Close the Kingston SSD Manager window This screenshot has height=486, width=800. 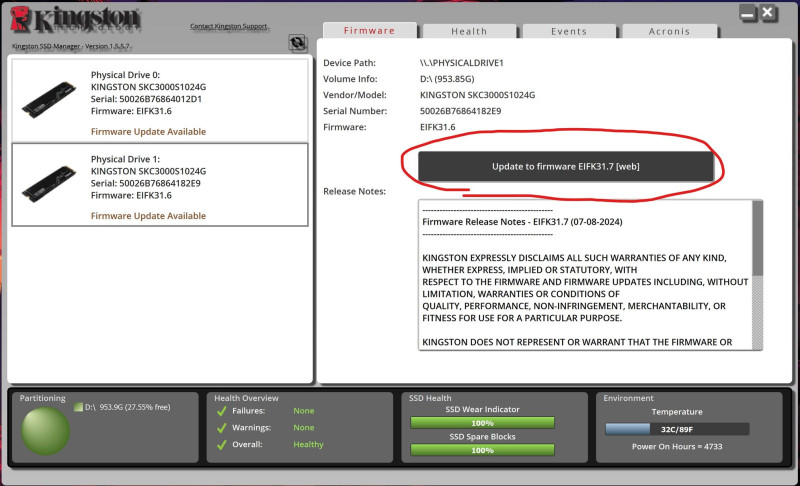pos(767,13)
